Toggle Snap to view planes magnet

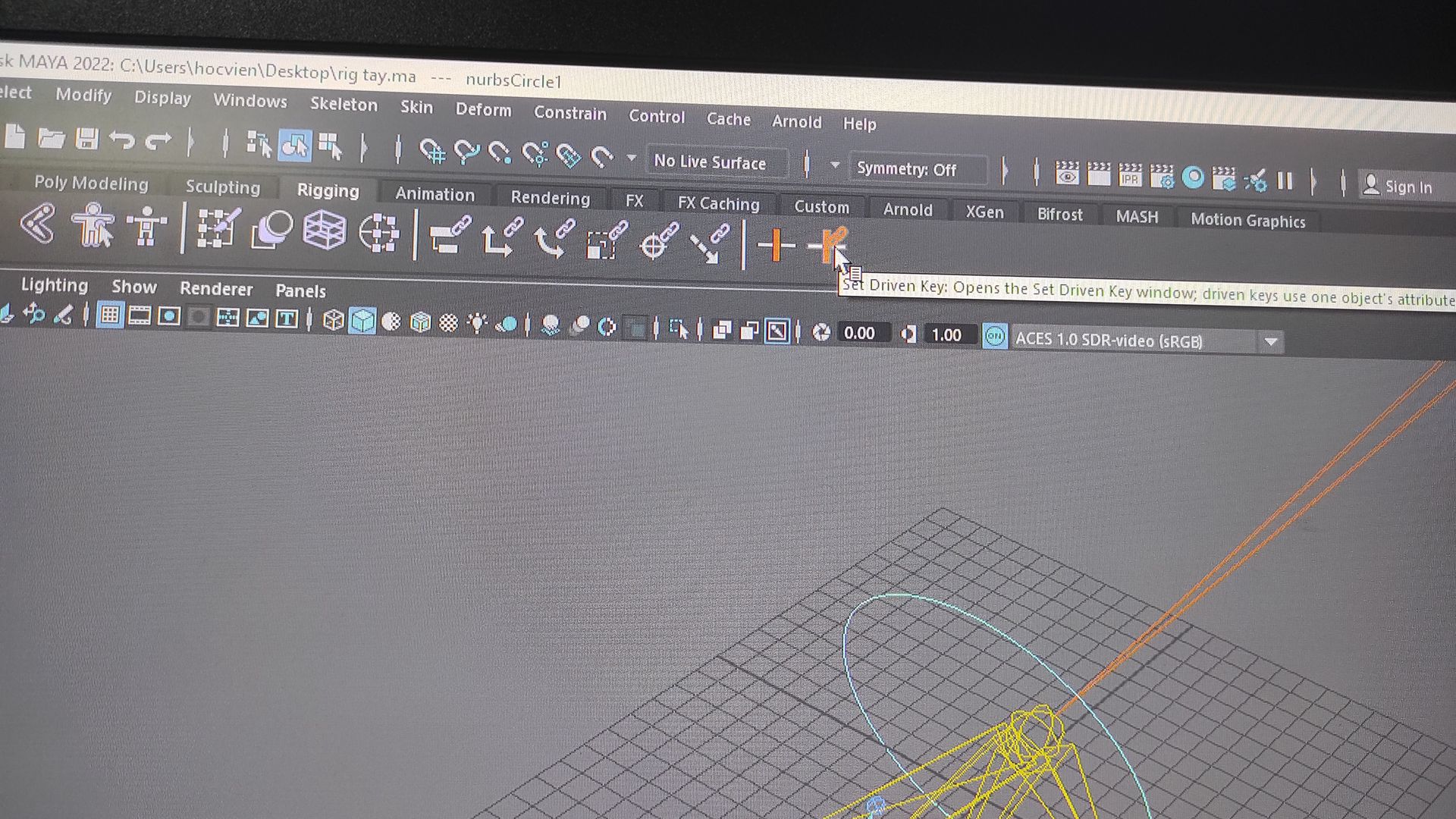coord(568,155)
